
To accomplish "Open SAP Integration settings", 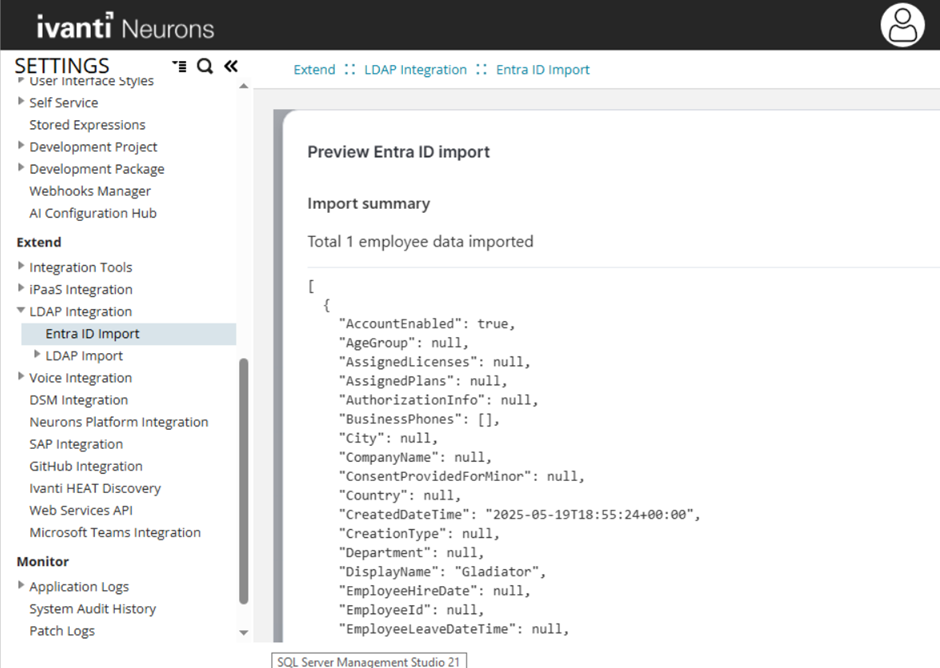I will [x=76, y=443].
